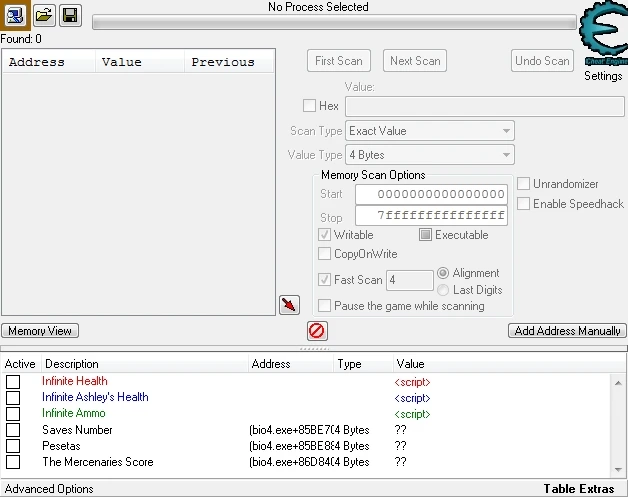Image resolution: width=628 pixels, height=497 pixels.
Task: Click the Next Scan button
Action: pos(415,61)
